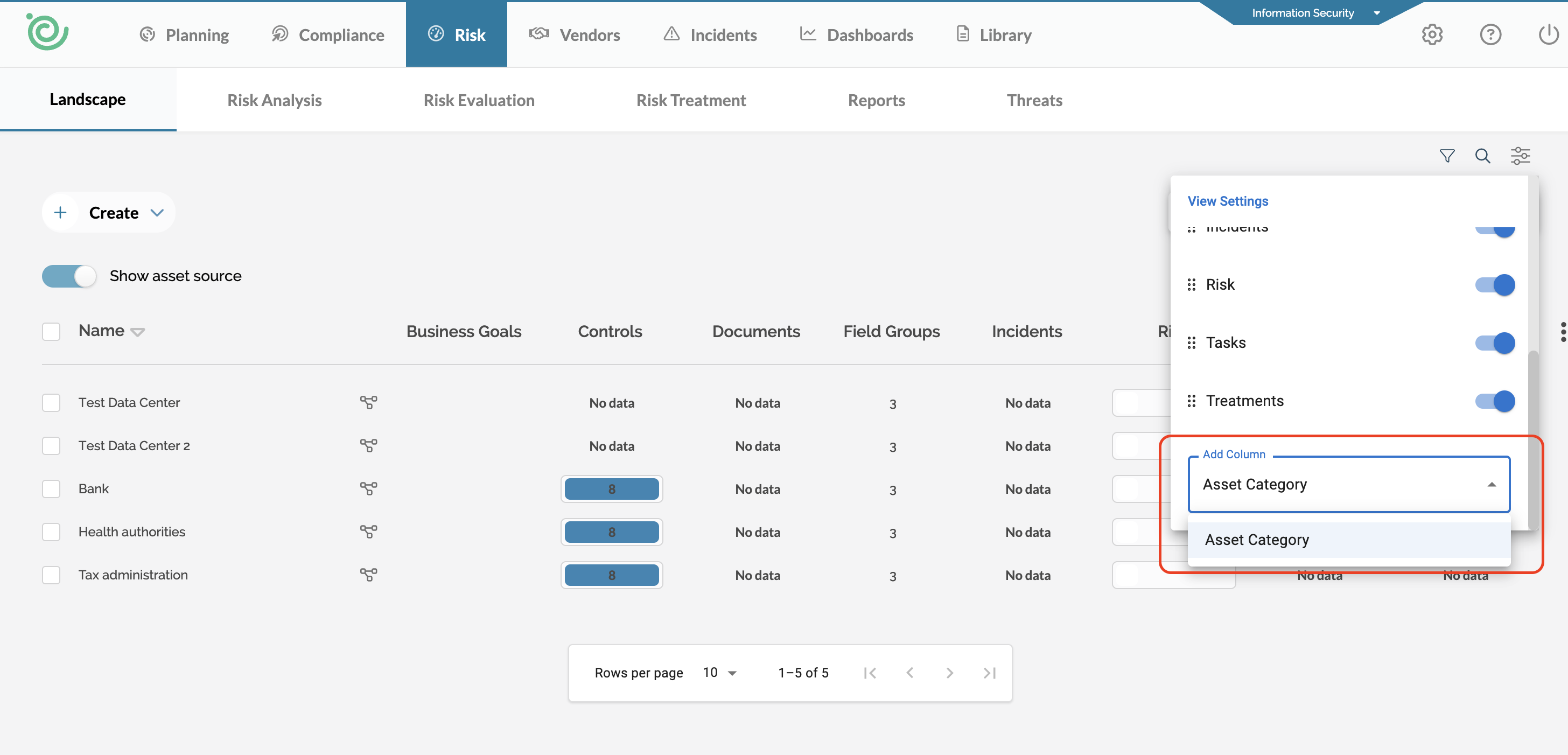Viewport: 1568px width, 755px height.
Task: Click the power logout icon
Action: click(1548, 34)
